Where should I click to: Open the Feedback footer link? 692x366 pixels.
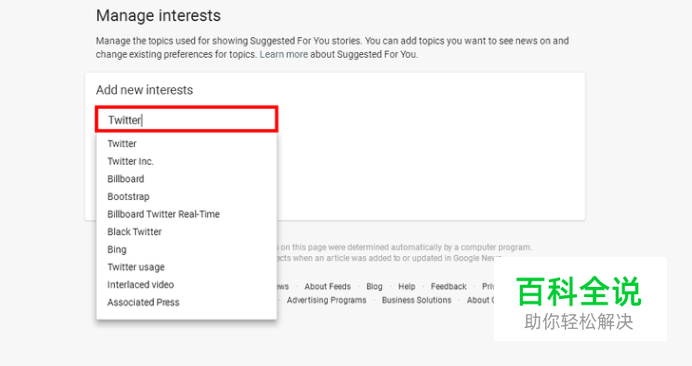click(448, 287)
